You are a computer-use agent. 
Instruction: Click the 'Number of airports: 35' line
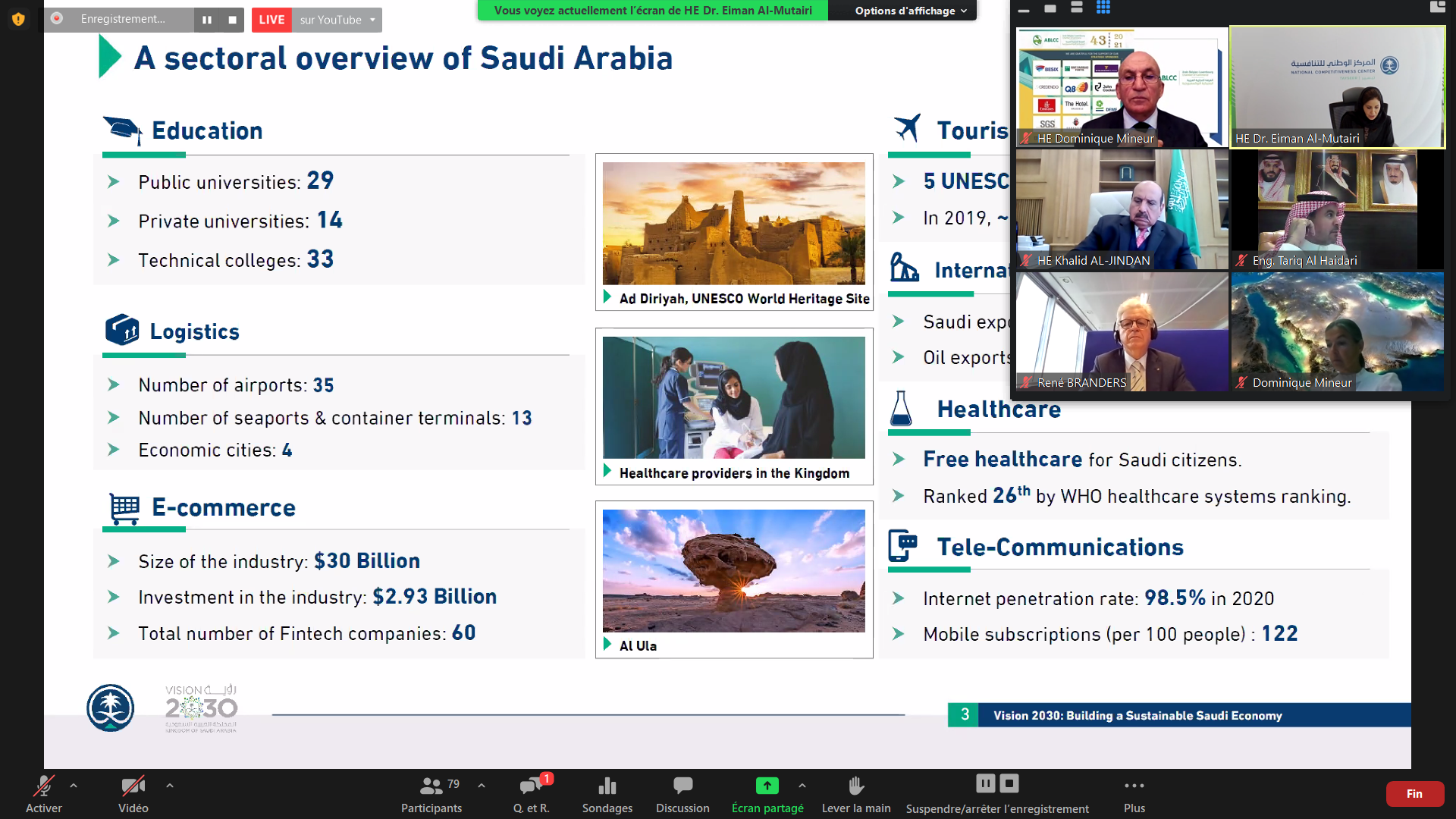[236, 385]
